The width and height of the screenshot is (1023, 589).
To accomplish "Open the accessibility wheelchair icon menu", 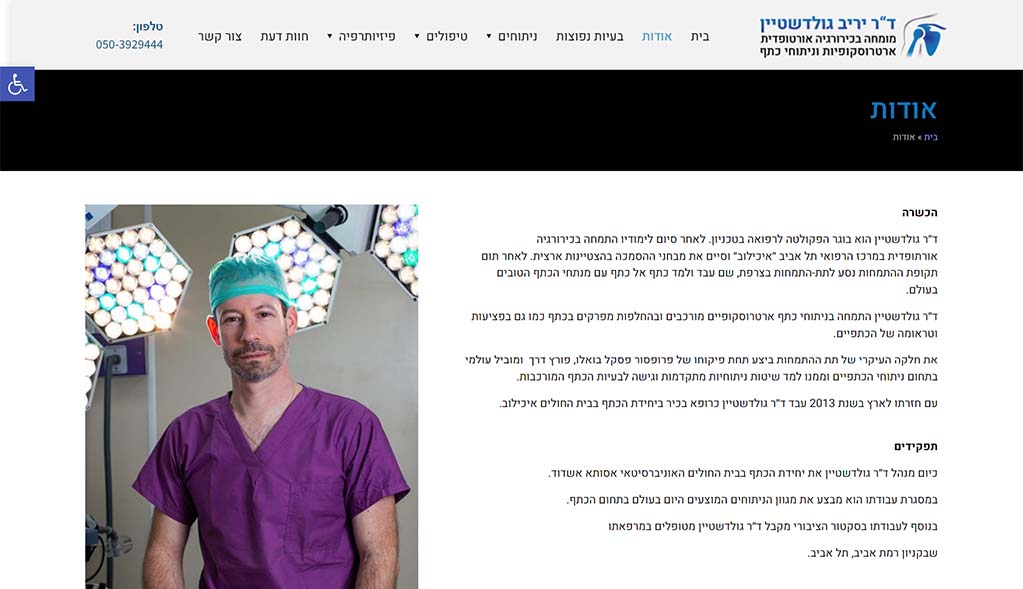I will point(17,84).
